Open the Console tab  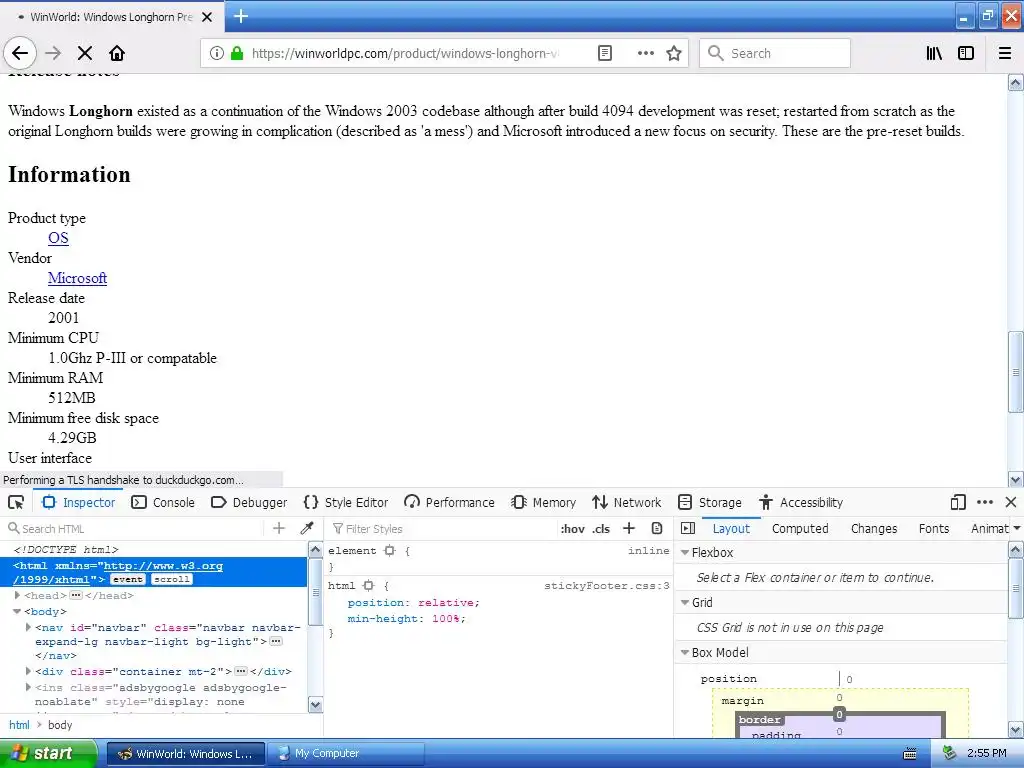tap(163, 502)
